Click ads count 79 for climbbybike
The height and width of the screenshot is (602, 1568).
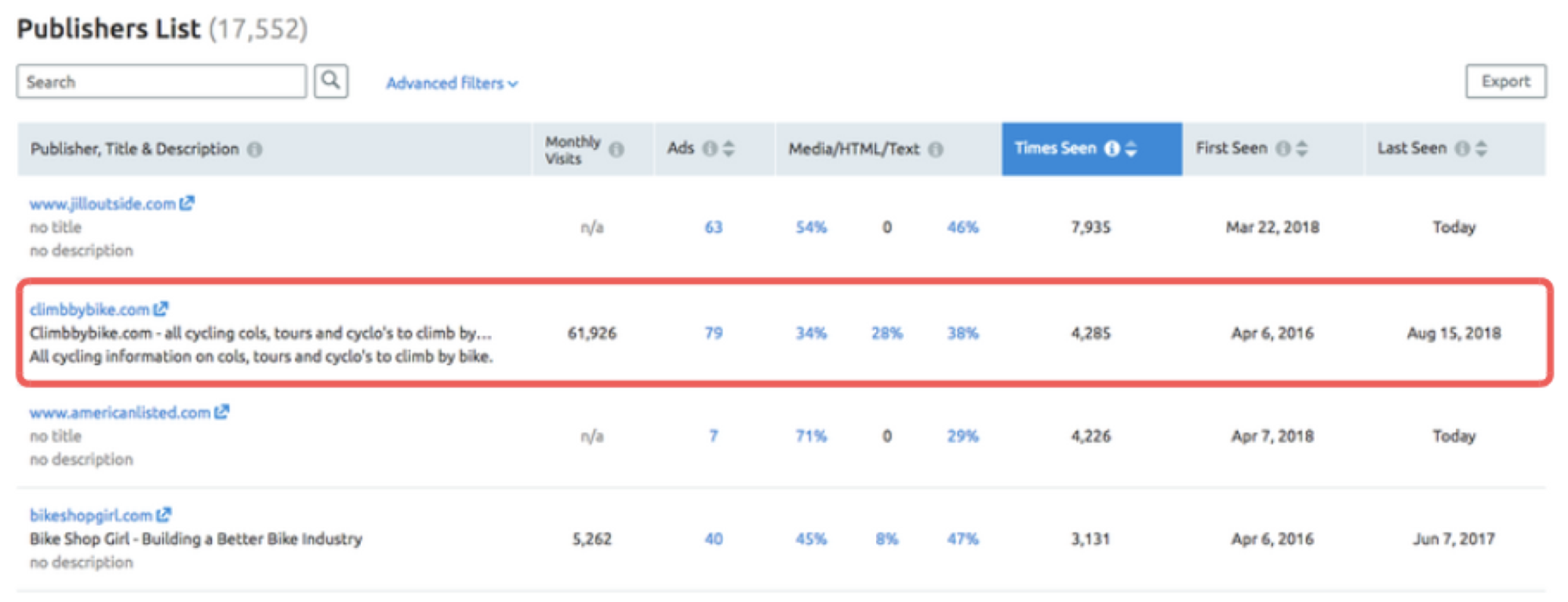click(713, 334)
